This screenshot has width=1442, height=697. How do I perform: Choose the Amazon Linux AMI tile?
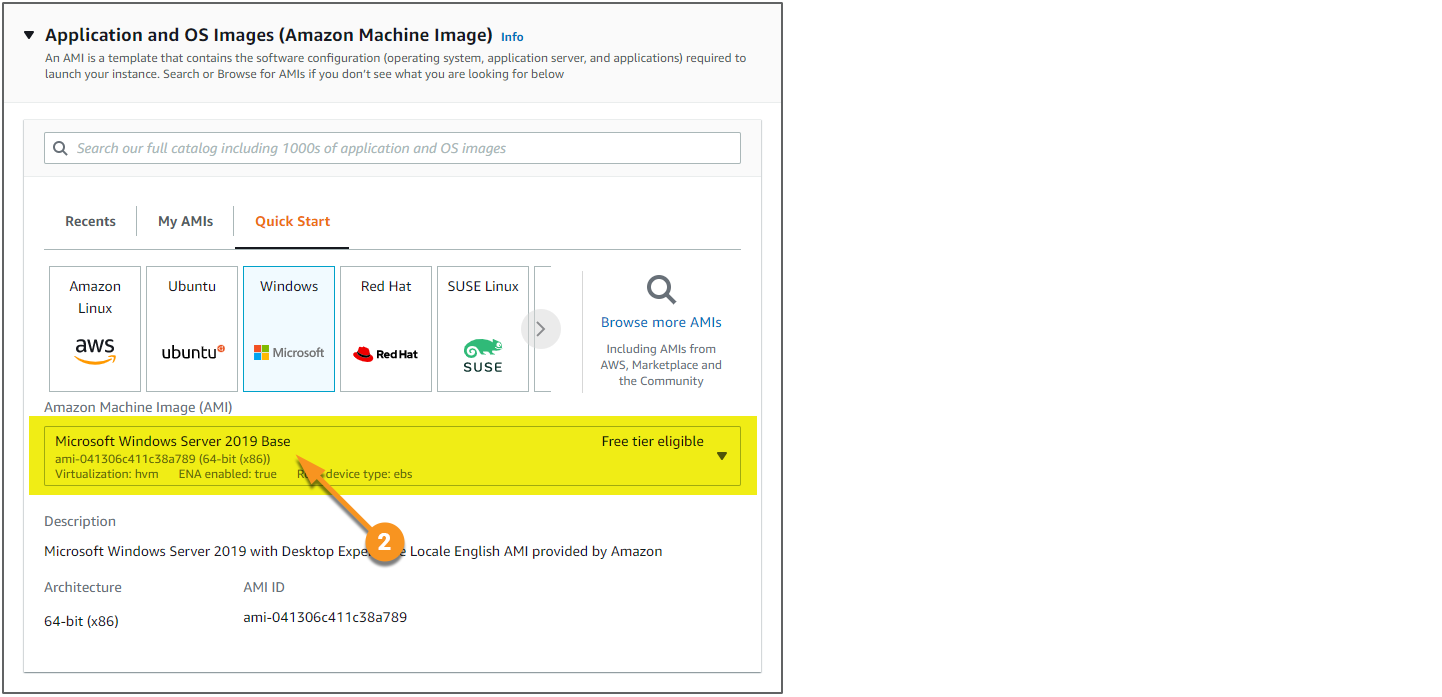pyautogui.click(x=95, y=329)
